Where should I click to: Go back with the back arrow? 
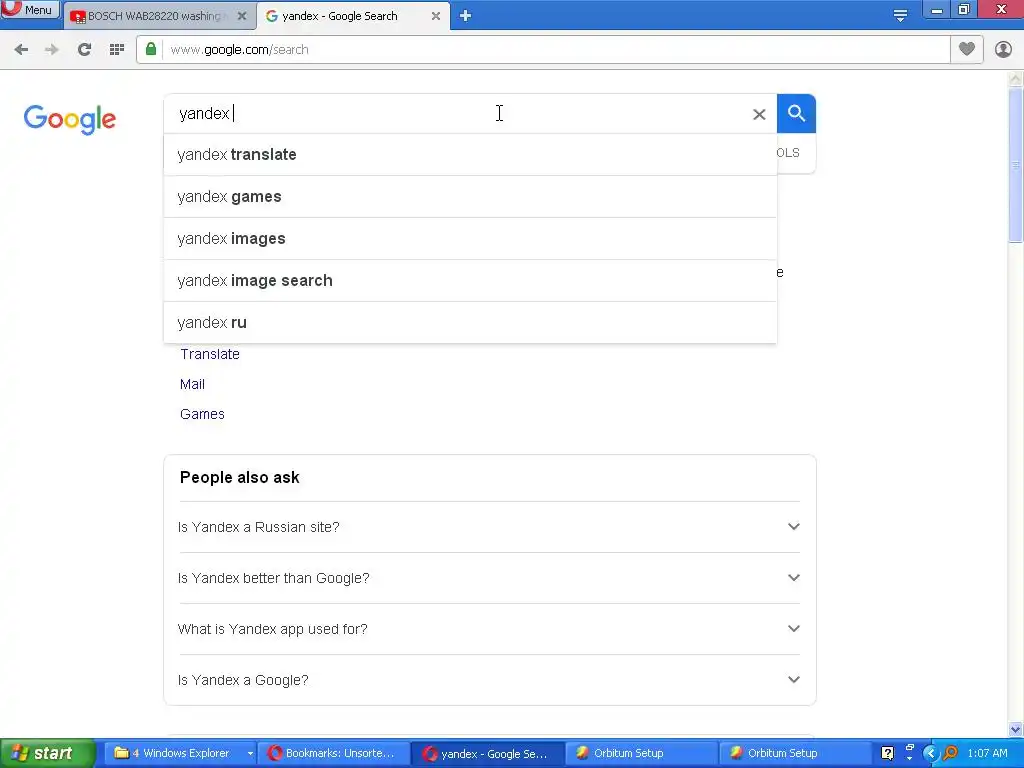click(x=21, y=50)
